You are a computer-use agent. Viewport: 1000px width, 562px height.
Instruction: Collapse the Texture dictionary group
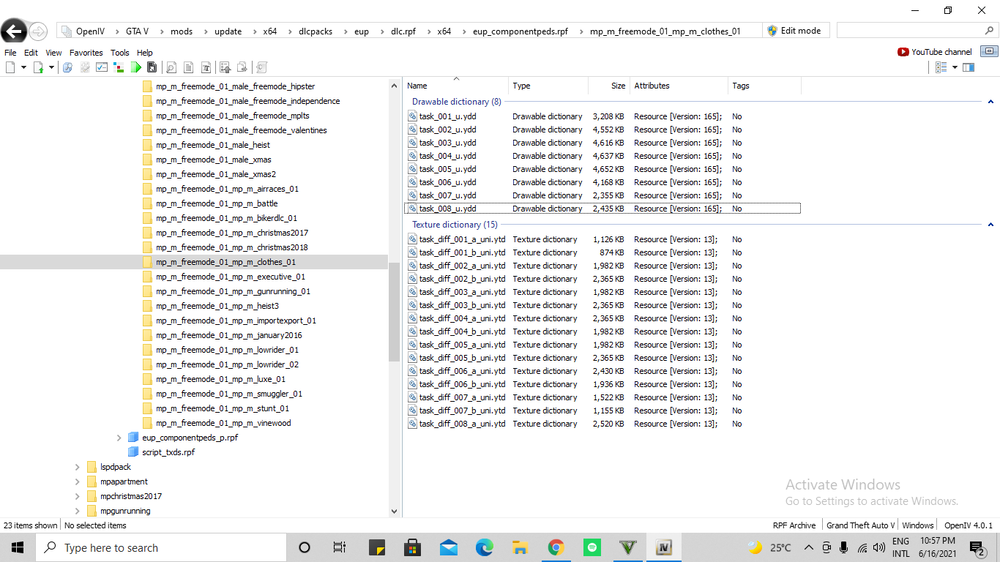pos(990,225)
